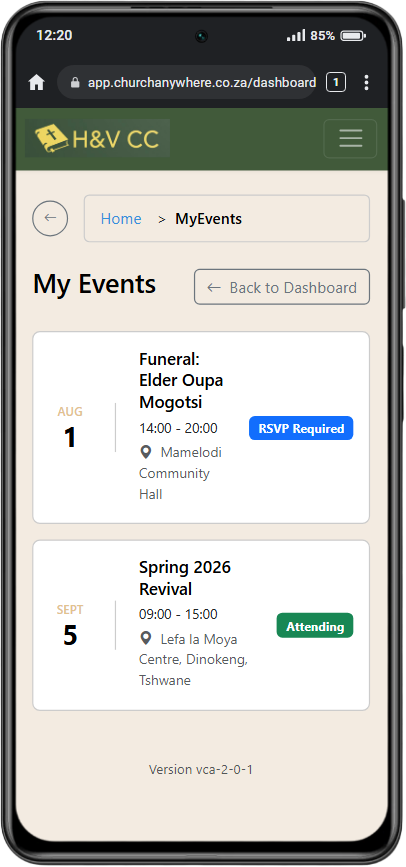Image resolution: width=406 pixels, height=867 pixels.
Task: Click the H&V CC bible logo
Action: pyautogui.click(x=97, y=138)
